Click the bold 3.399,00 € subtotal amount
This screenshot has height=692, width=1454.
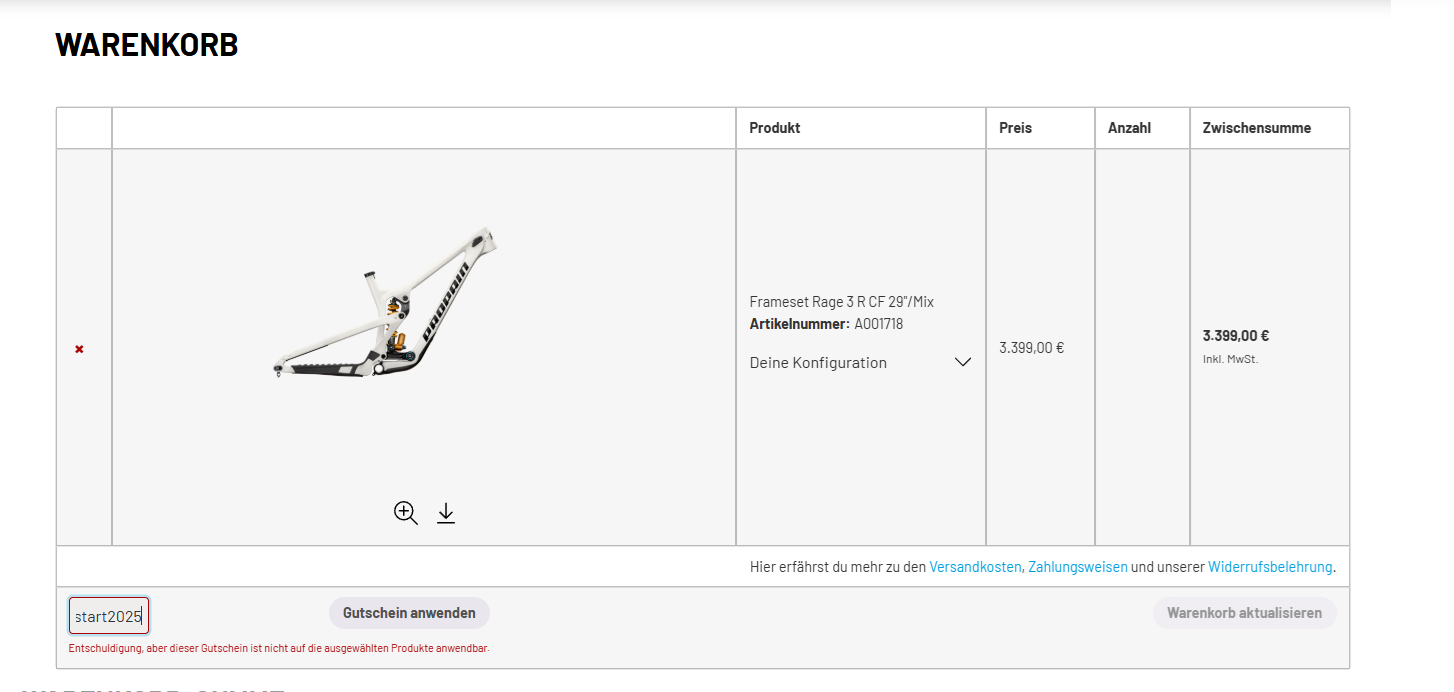pos(1235,336)
